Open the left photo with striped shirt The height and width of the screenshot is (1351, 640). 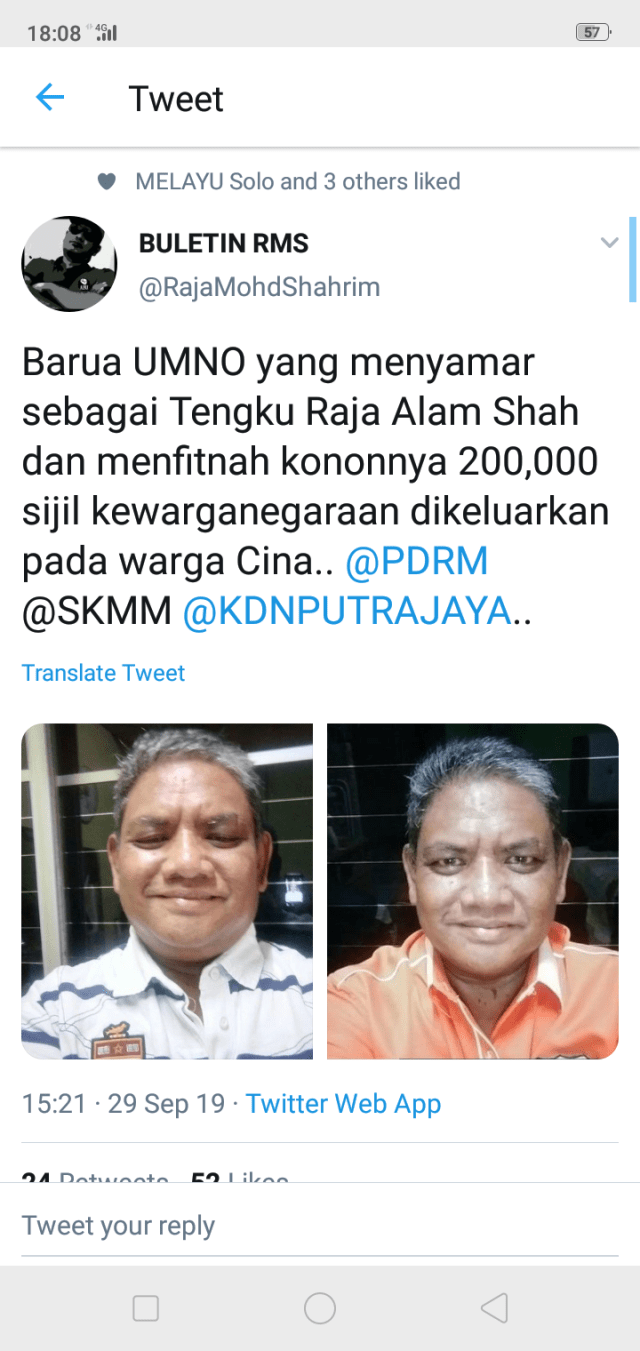pyautogui.click(x=167, y=891)
